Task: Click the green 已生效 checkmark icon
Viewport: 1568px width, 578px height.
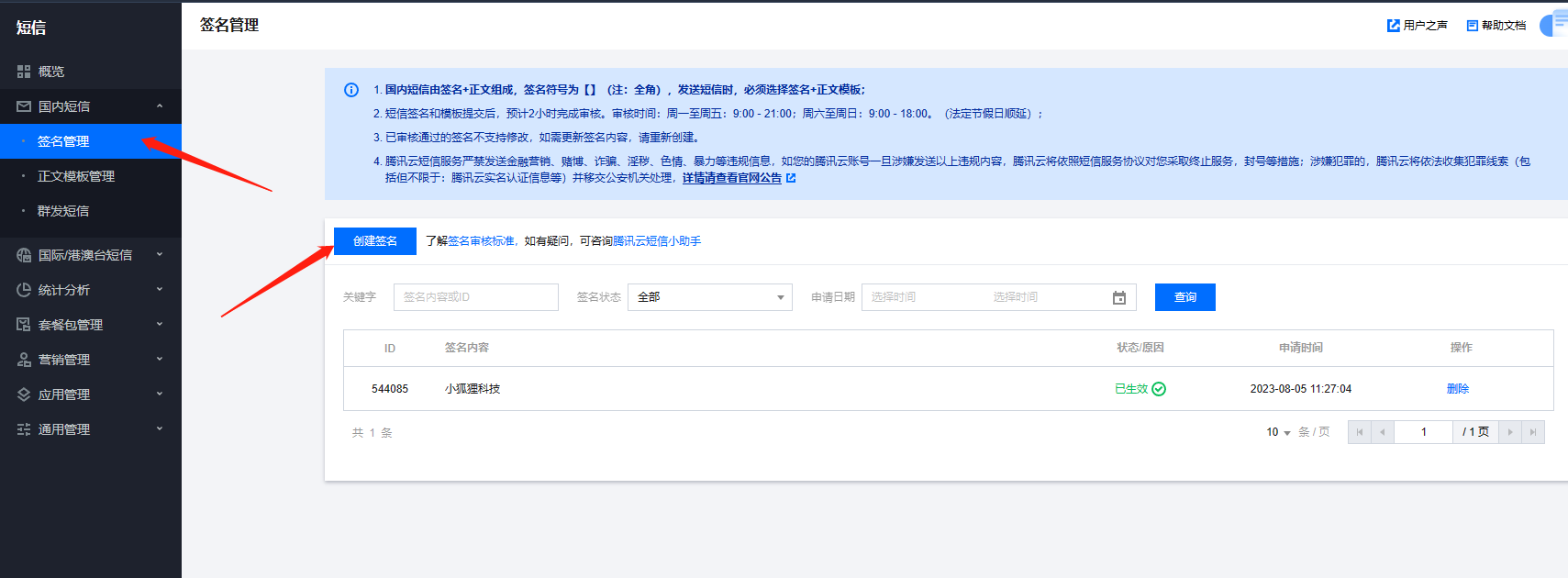Action: [x=1159, y=389]
